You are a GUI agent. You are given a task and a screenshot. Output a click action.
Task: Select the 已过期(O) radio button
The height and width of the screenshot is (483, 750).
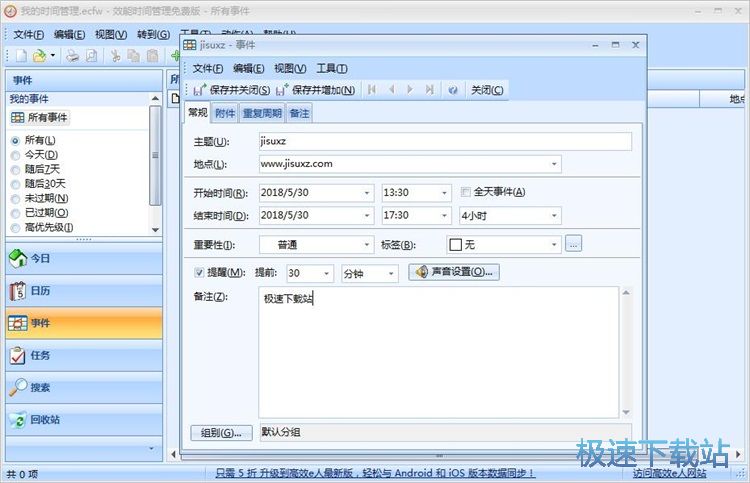pyautogui.click(x=15, y=213)
